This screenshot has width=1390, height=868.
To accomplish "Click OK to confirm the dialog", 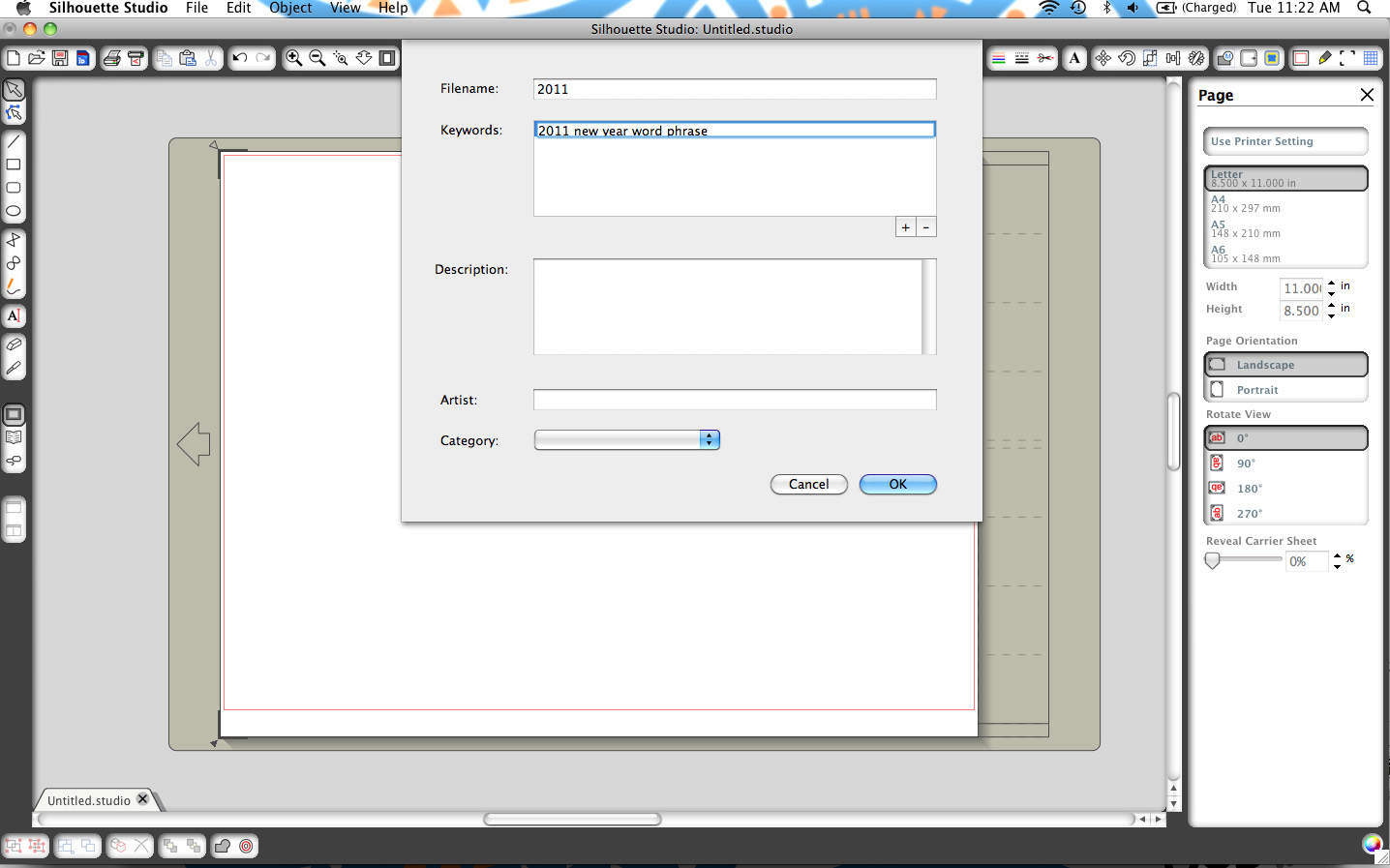I will pyautogui.click(x=898, y=484).
